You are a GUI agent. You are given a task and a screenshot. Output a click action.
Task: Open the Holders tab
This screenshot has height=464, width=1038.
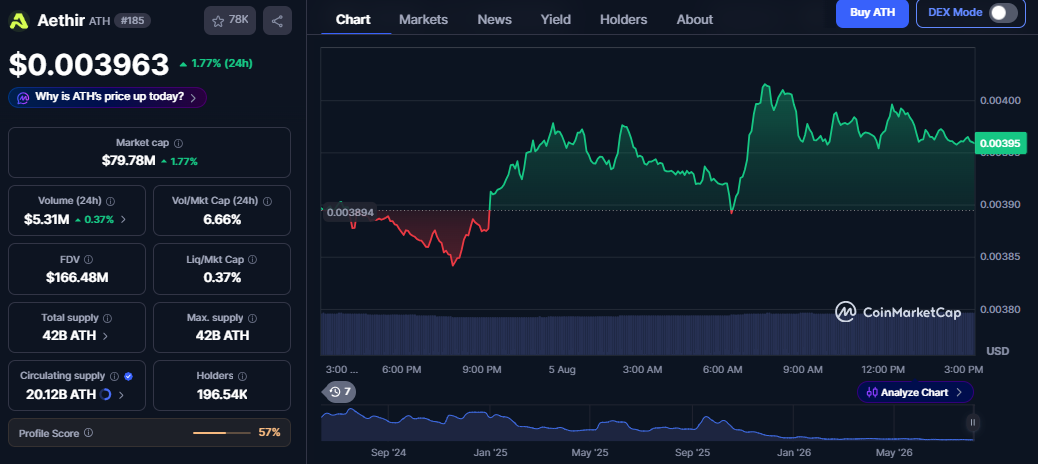pos(624,19)
